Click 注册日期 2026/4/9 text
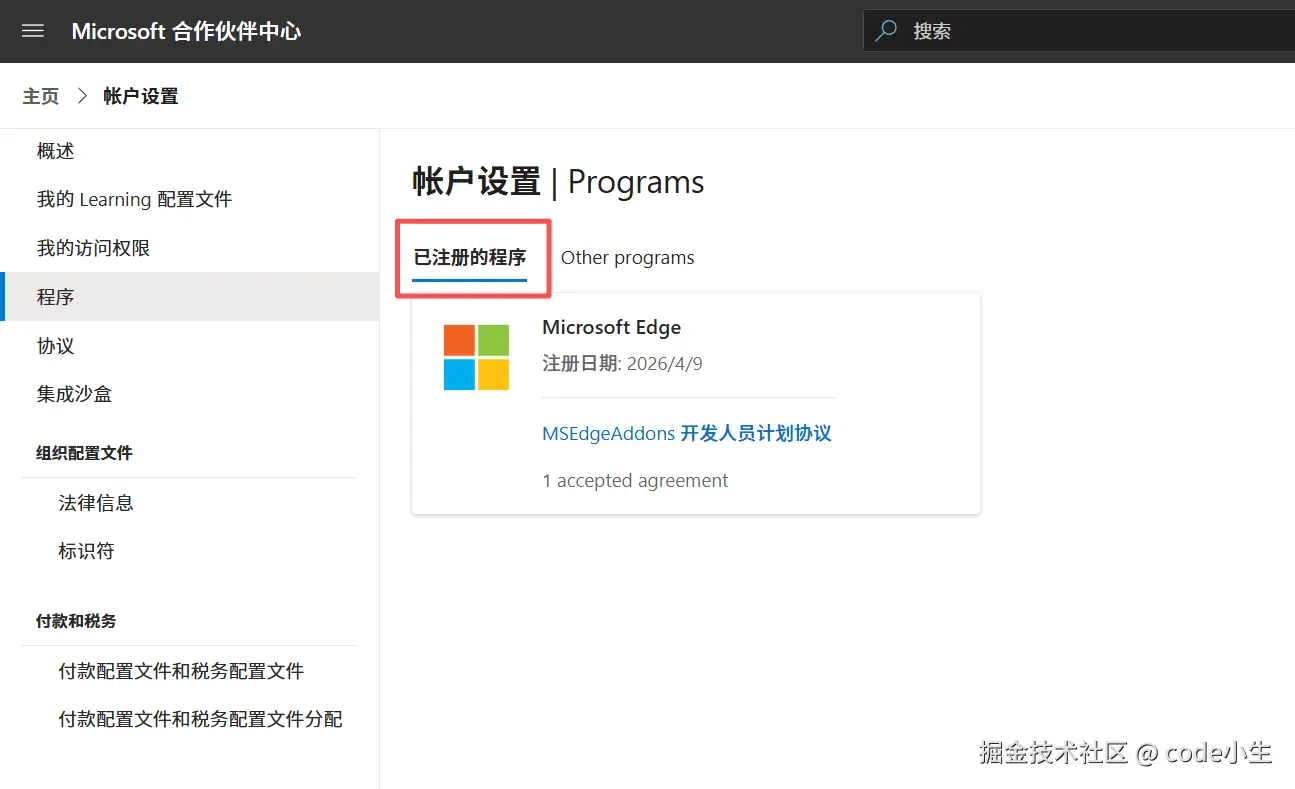The width and height of the screenshot is (1295, 789). tap(622, 363)
